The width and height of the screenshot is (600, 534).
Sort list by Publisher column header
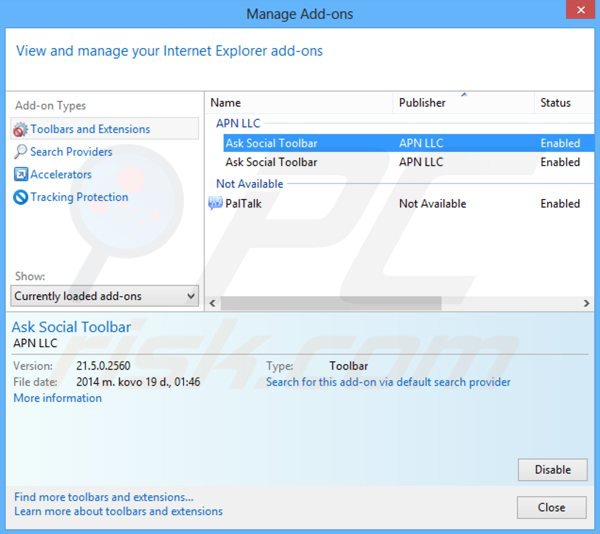[x=463, y=103]
